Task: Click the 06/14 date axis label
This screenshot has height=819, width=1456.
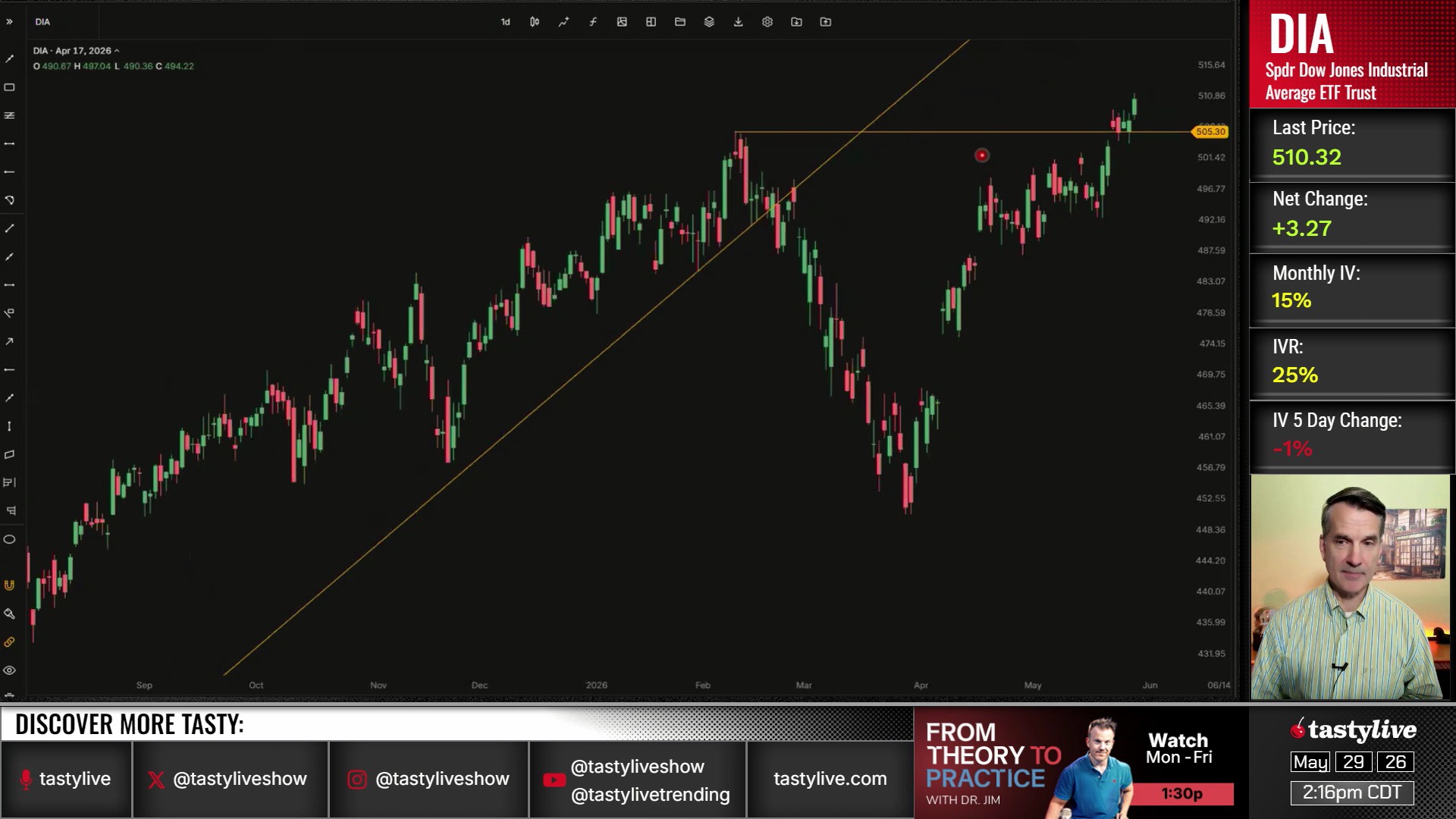Action: 1219,685
